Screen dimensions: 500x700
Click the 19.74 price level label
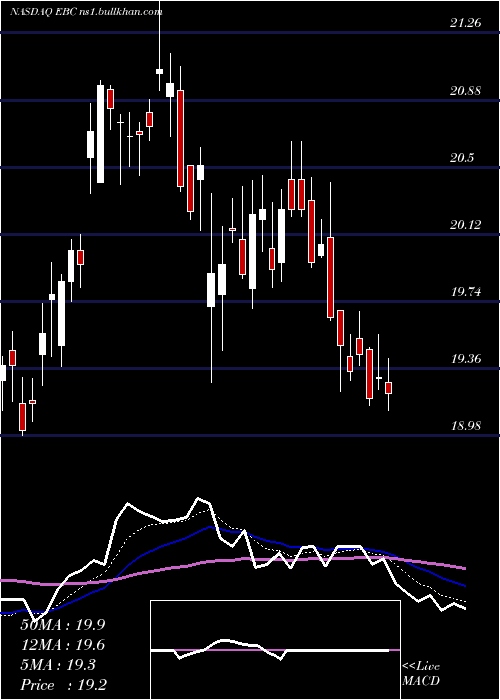click(466, 292)
